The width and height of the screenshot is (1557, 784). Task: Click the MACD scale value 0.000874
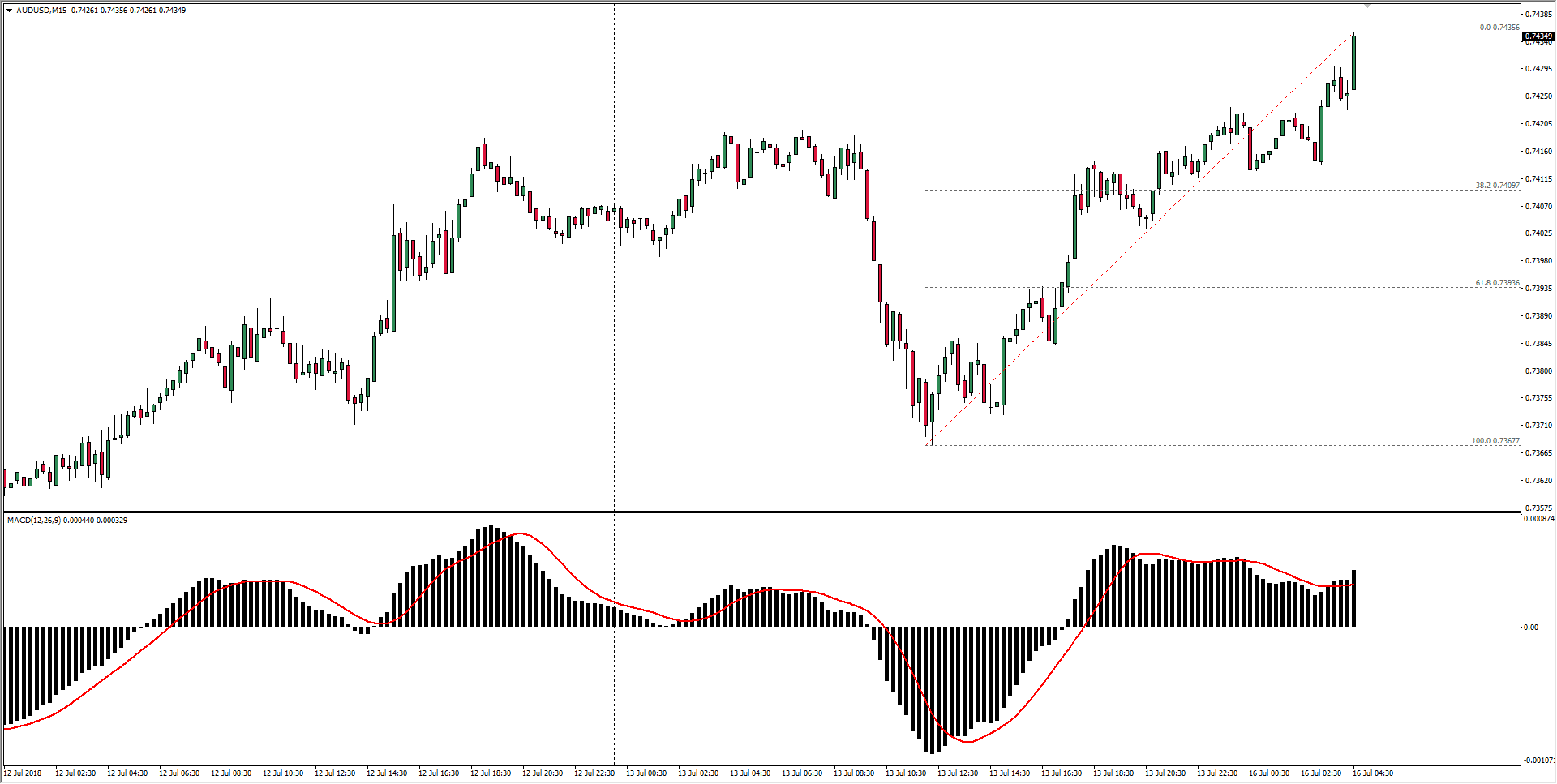(1539, 518)
